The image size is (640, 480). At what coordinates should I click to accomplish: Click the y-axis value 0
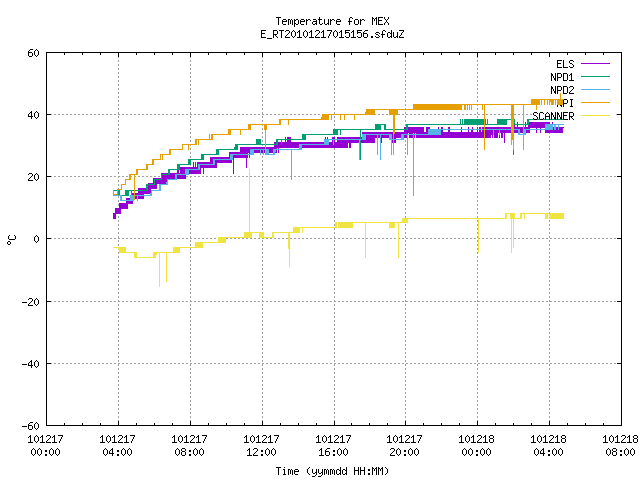(x=37, y=239)
